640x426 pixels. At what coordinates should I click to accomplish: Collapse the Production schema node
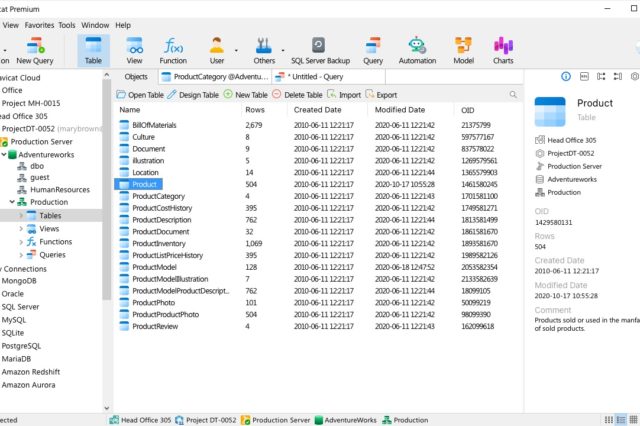(12, 202)
